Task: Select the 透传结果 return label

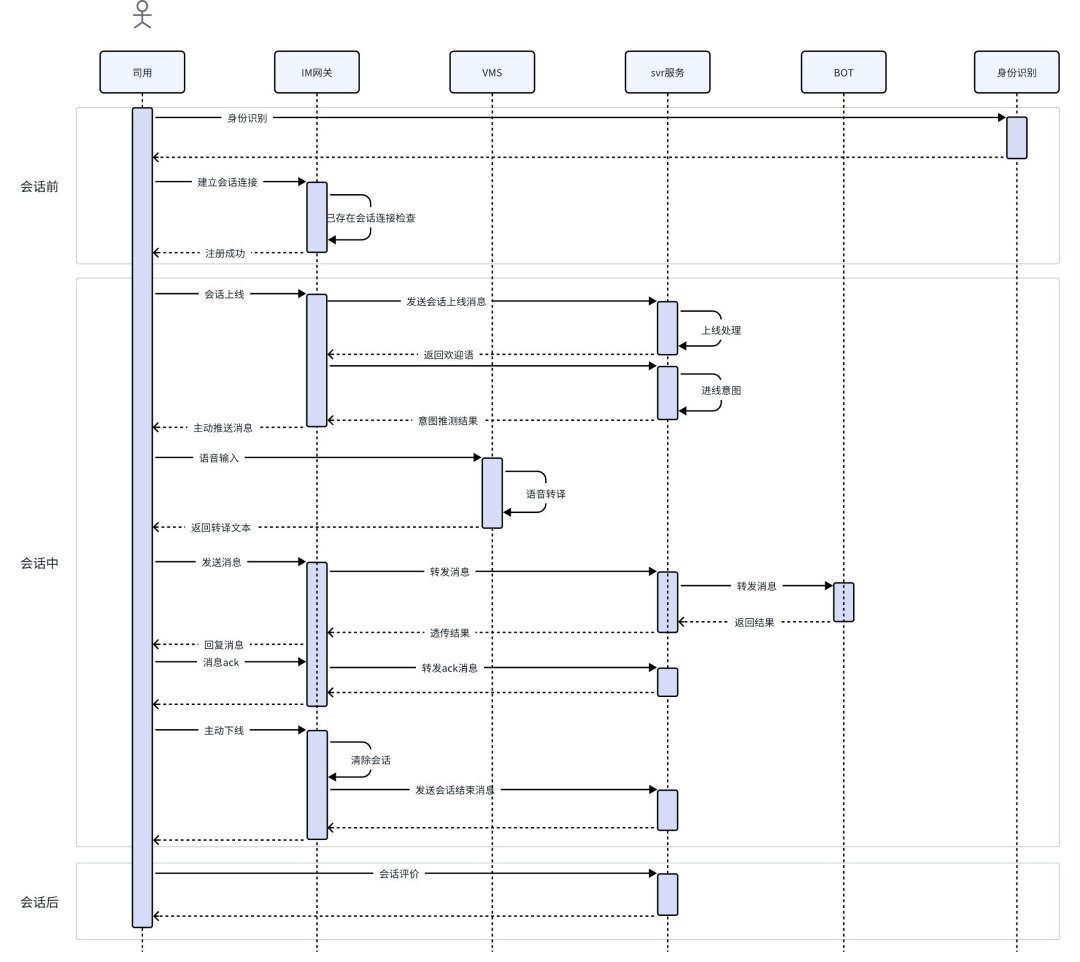Action: point(450,633)
